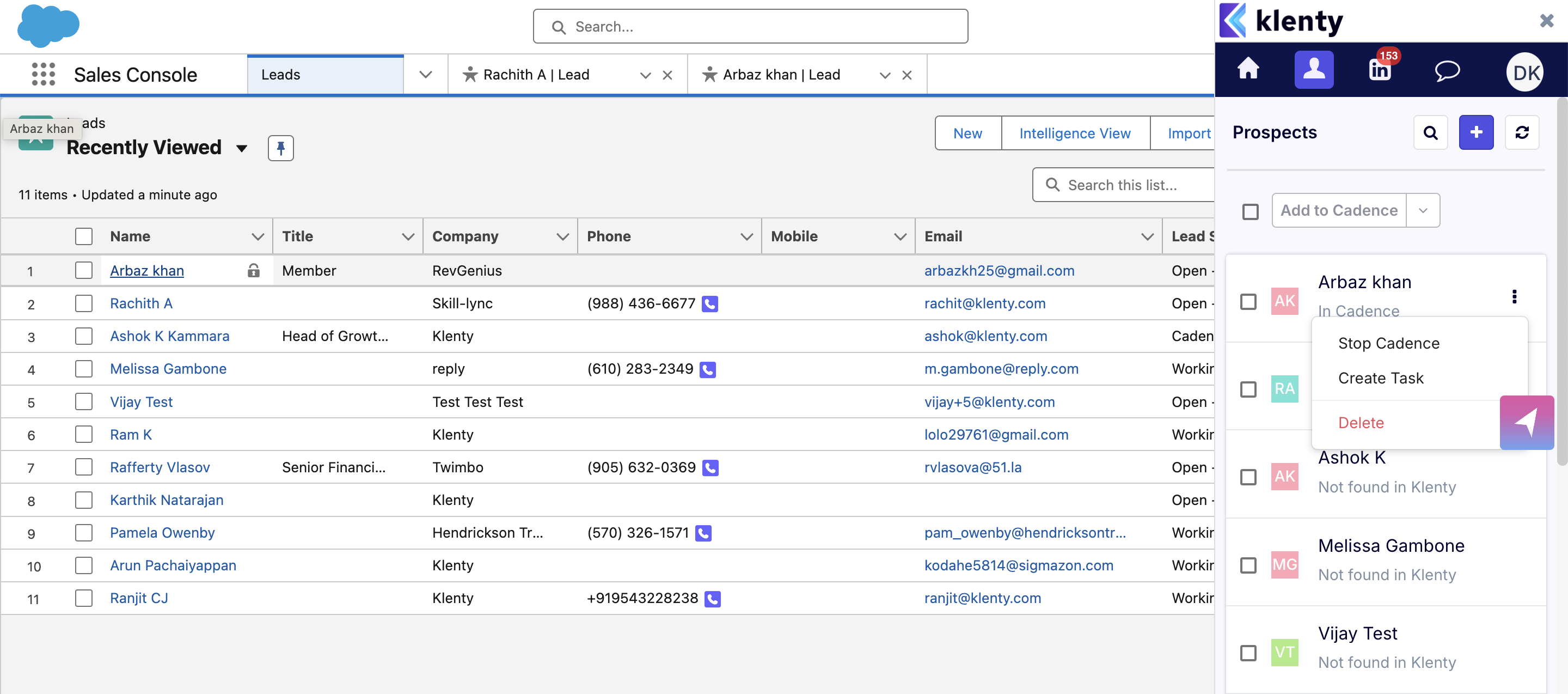
Task: Select the Vijay Test prospect checkbox in Klenty
Action: [1248, 653]
